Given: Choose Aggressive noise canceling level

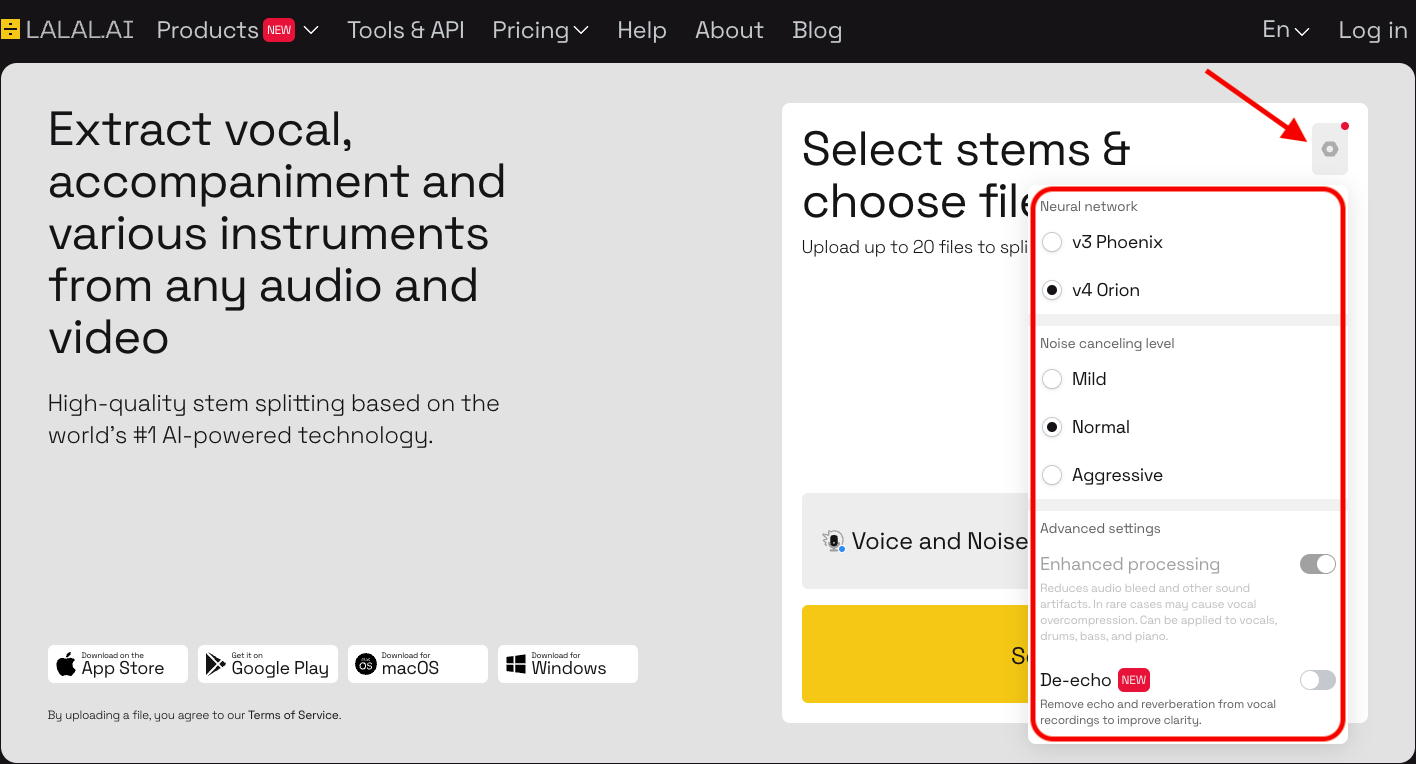Looking at the screenshot, I should click(x=1052, y=475).
